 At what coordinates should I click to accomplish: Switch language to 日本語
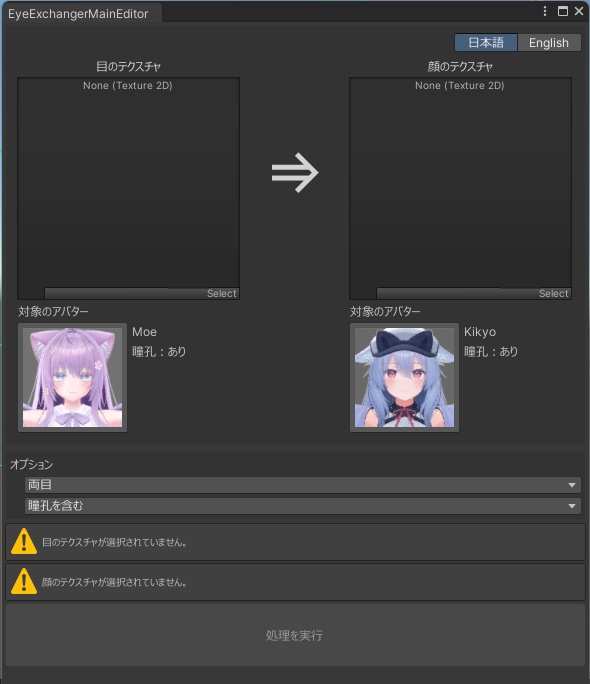[486, 43]
